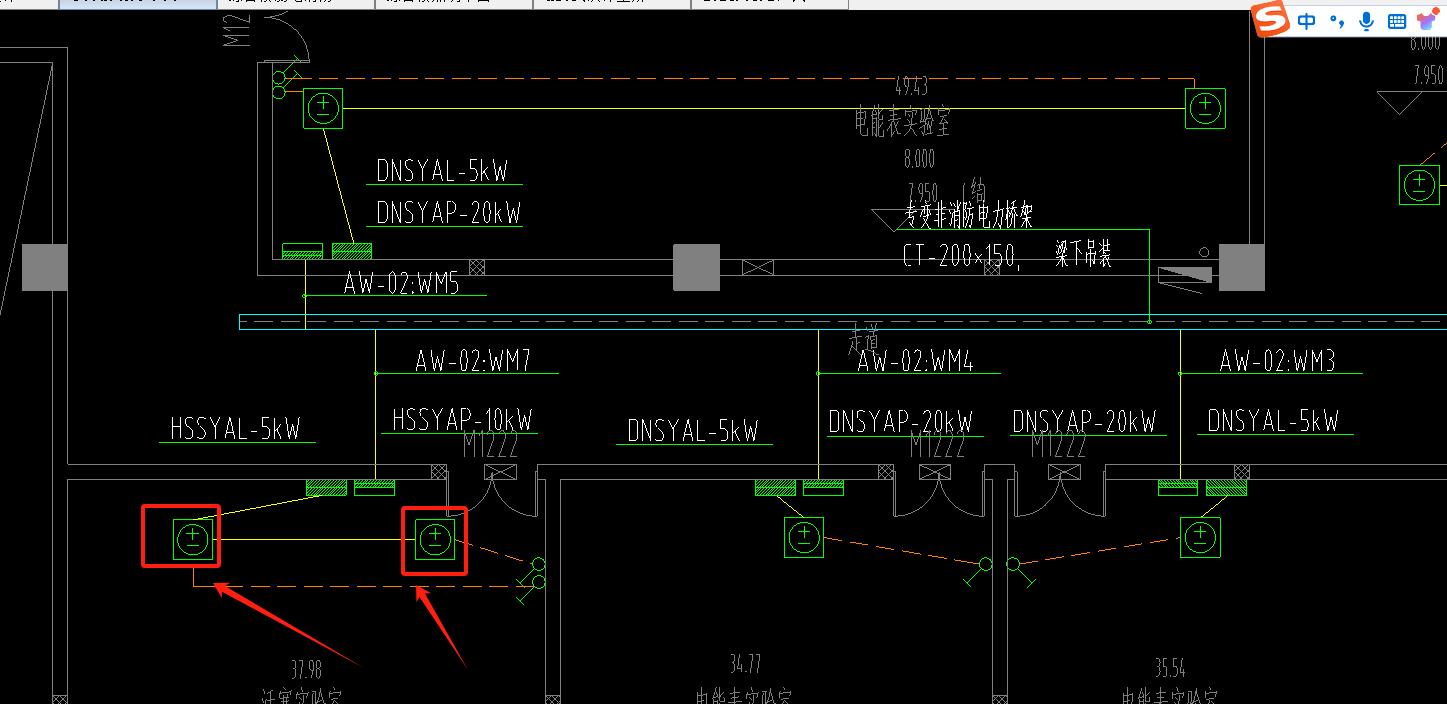
Task: Select the 走道 corridor label
Action: click(x=865, y=338)
